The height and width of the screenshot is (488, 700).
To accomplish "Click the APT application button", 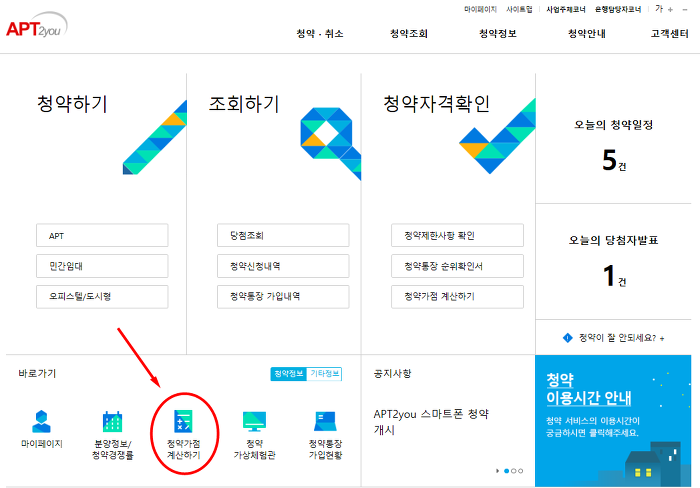I will point(102,235).
